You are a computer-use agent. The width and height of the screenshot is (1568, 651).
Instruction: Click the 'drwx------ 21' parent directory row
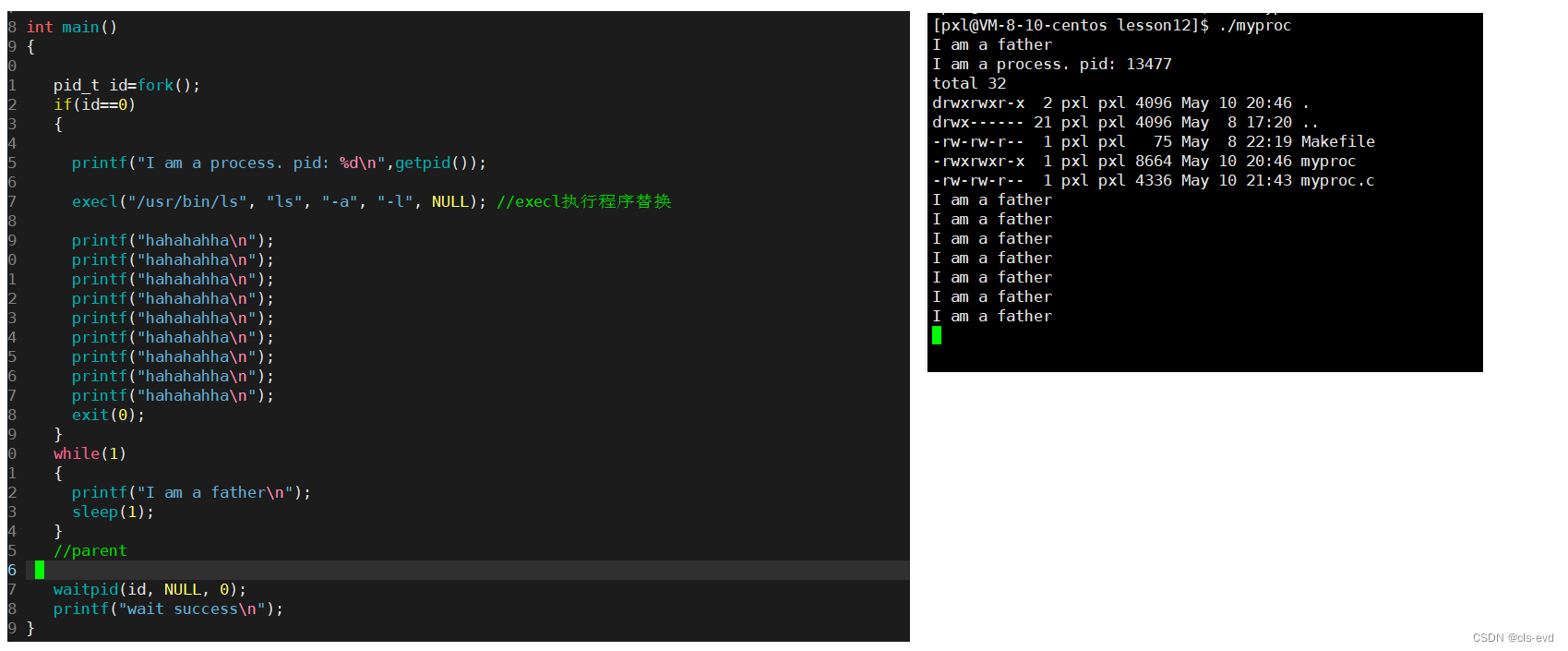pyautogui.click(x=1125, y=123)
